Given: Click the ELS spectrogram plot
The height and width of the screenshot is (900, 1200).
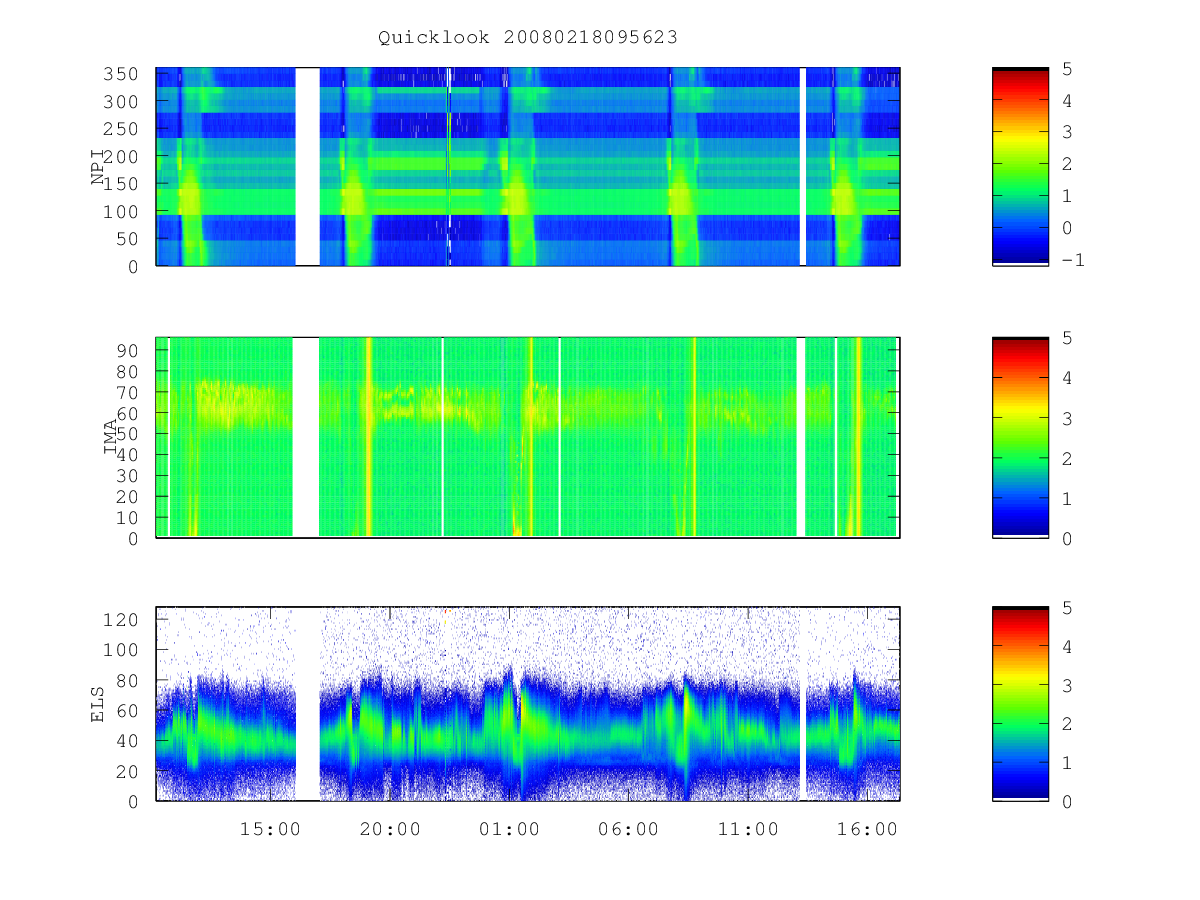Looking at the screenshot, I should [x=528, y=703].
